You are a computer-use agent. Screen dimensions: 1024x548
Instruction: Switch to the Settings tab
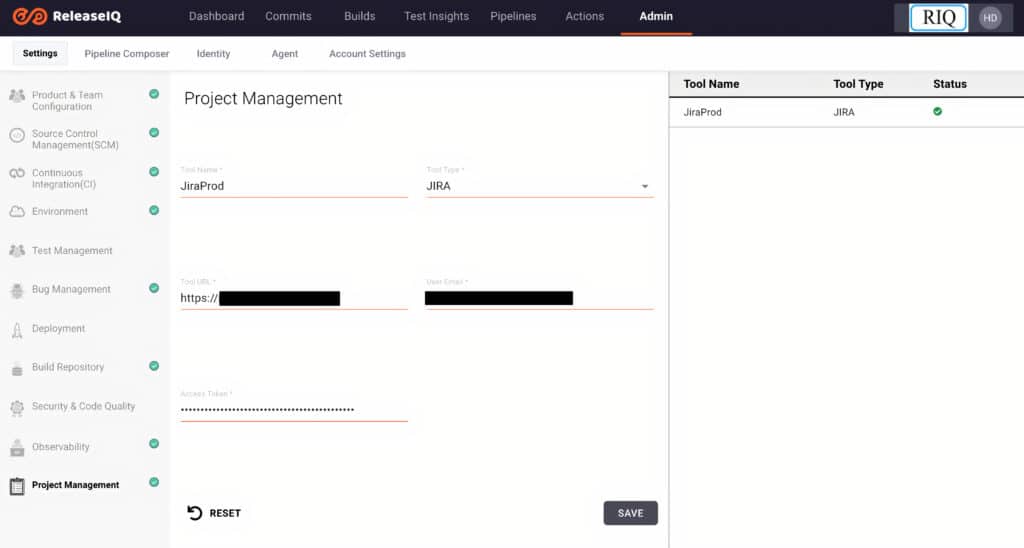pyautogui.click(x=40, y=54)
